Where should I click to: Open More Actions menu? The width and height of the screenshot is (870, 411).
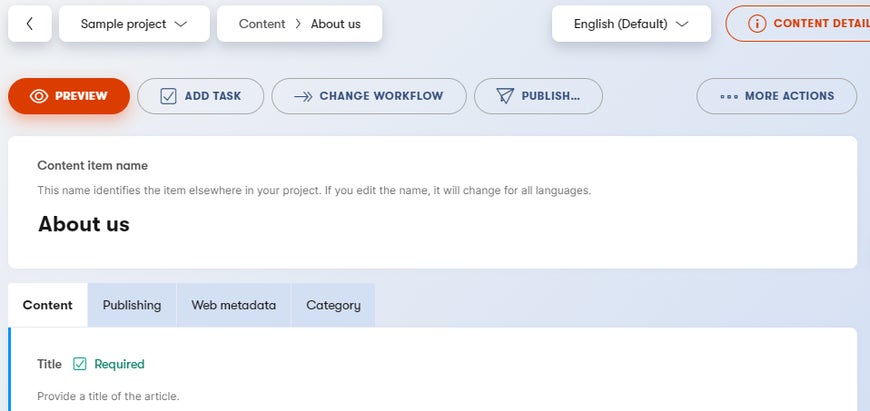pyautogui.click(x=777, y=96)
